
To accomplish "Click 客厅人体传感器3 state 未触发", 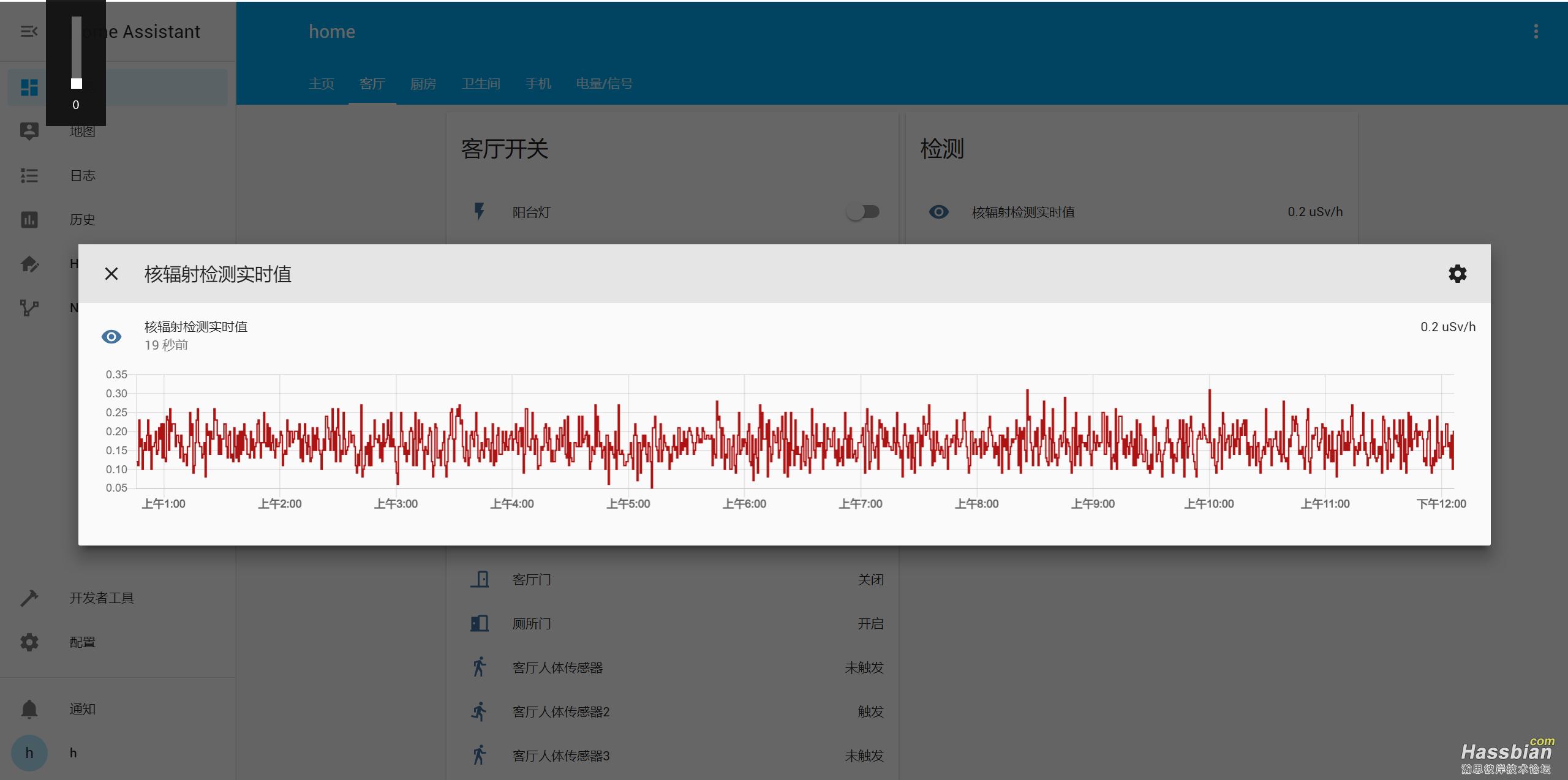I will pos(864,756).
